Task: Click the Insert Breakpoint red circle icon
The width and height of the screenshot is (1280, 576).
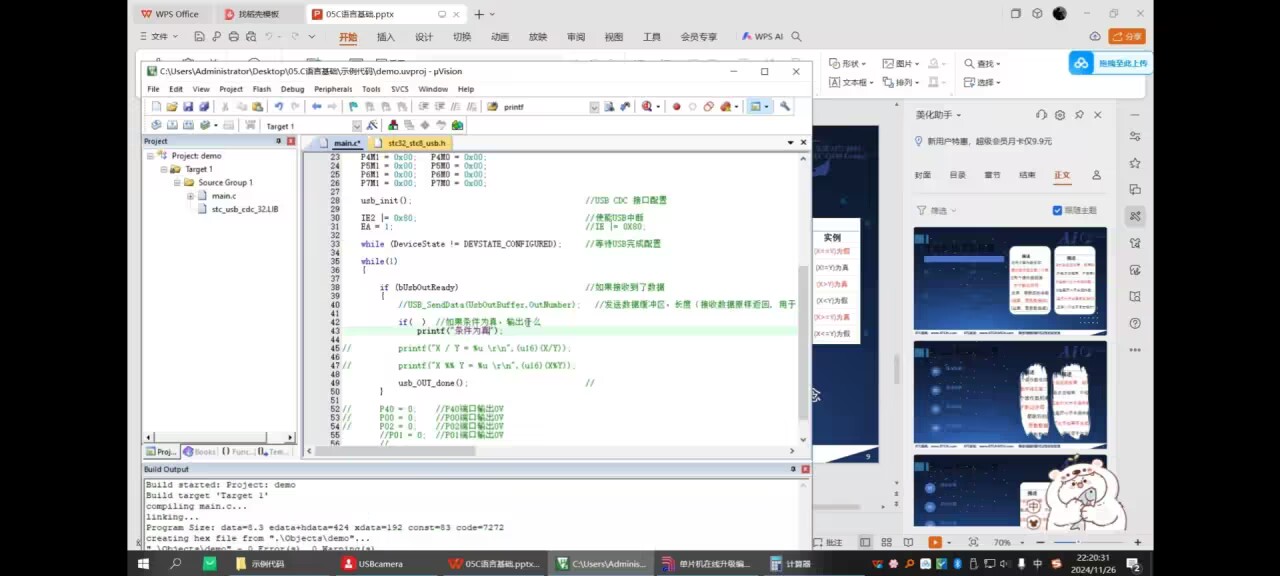Action: click(676, 107)
